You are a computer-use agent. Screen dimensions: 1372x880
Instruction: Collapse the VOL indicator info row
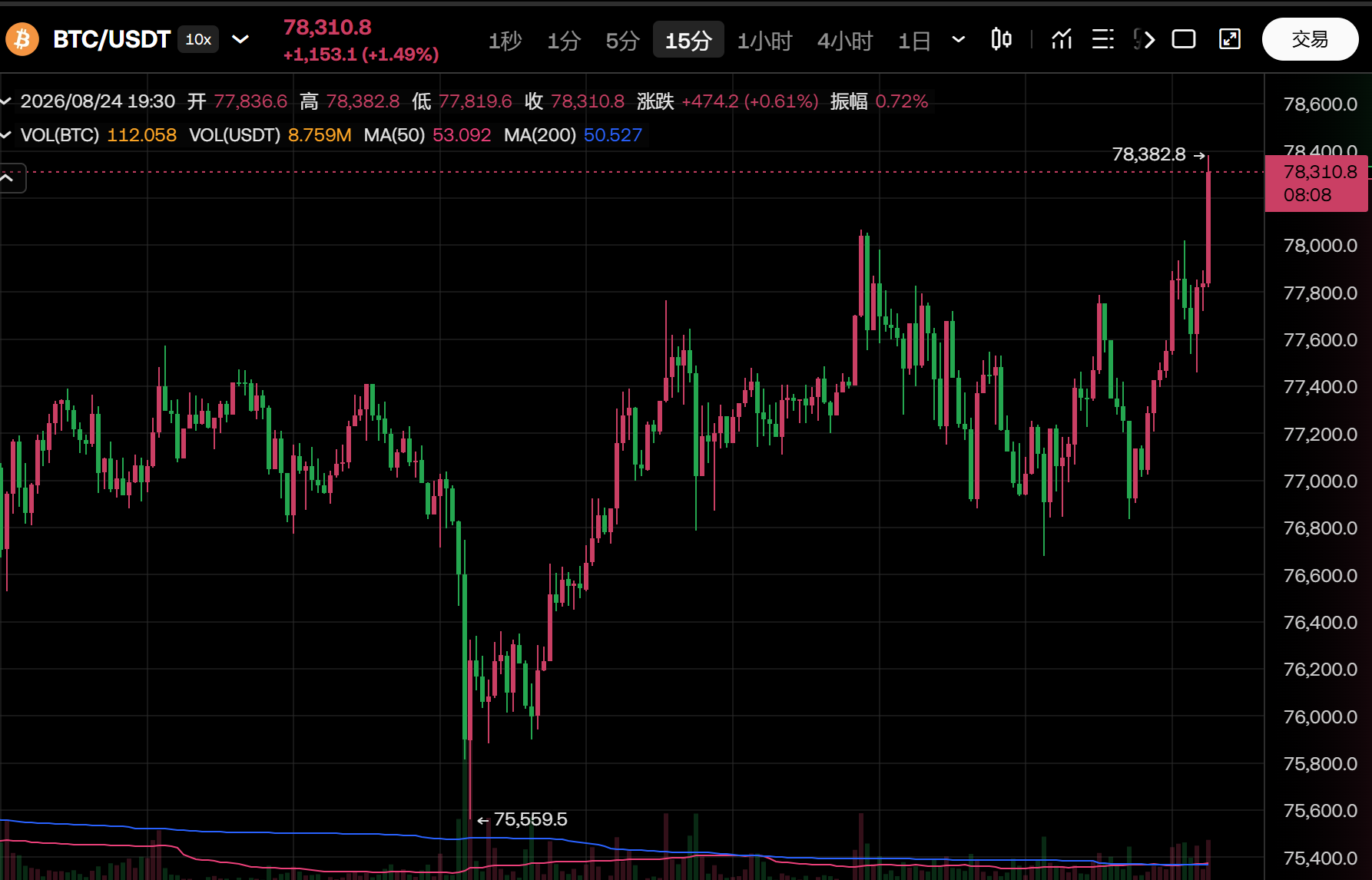[x=6, y=135]
